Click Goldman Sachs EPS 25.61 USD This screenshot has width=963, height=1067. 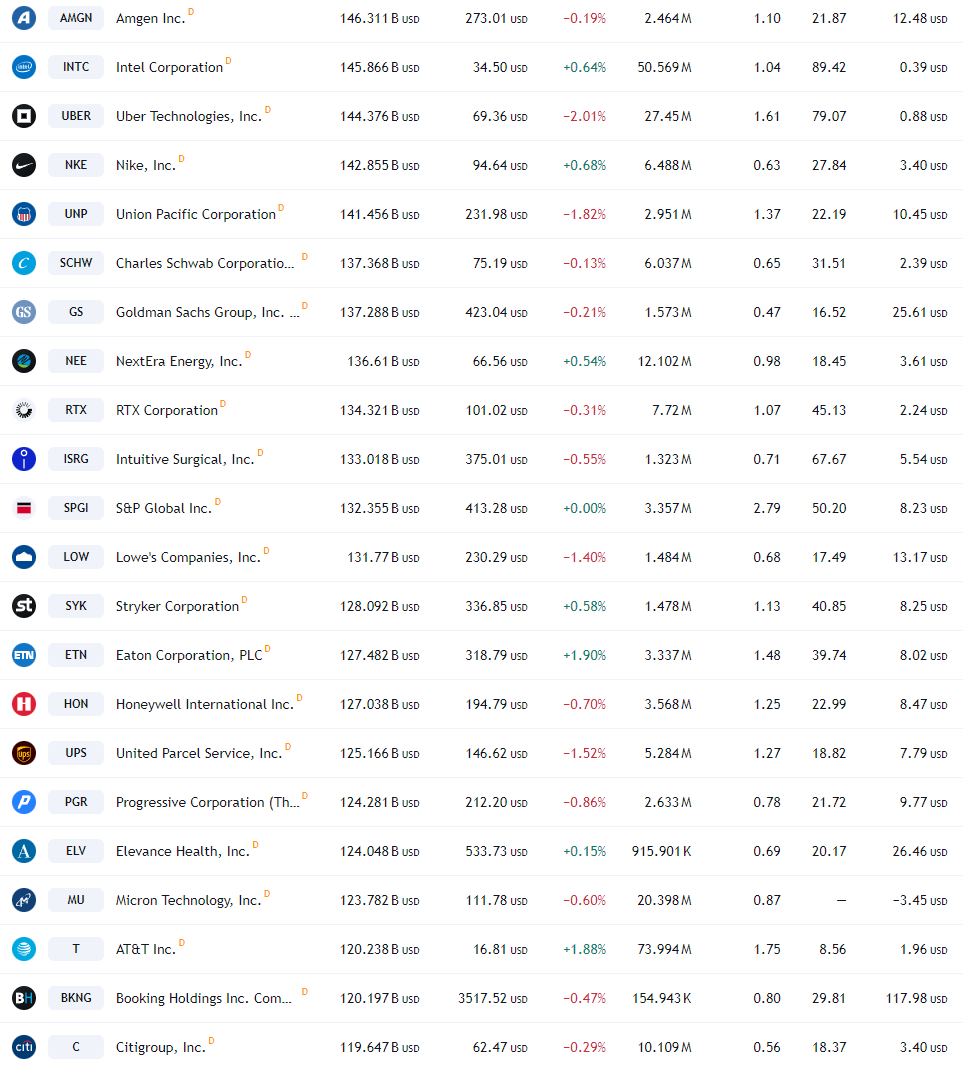[x=920, y=312]
